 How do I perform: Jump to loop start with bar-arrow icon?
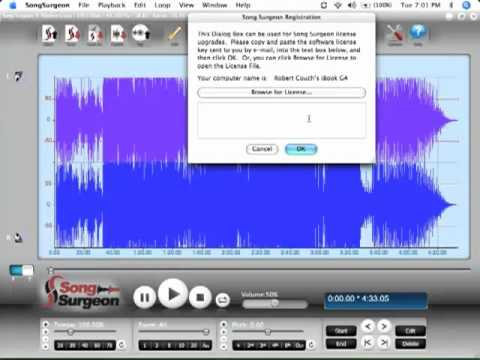tap(368, 342)
